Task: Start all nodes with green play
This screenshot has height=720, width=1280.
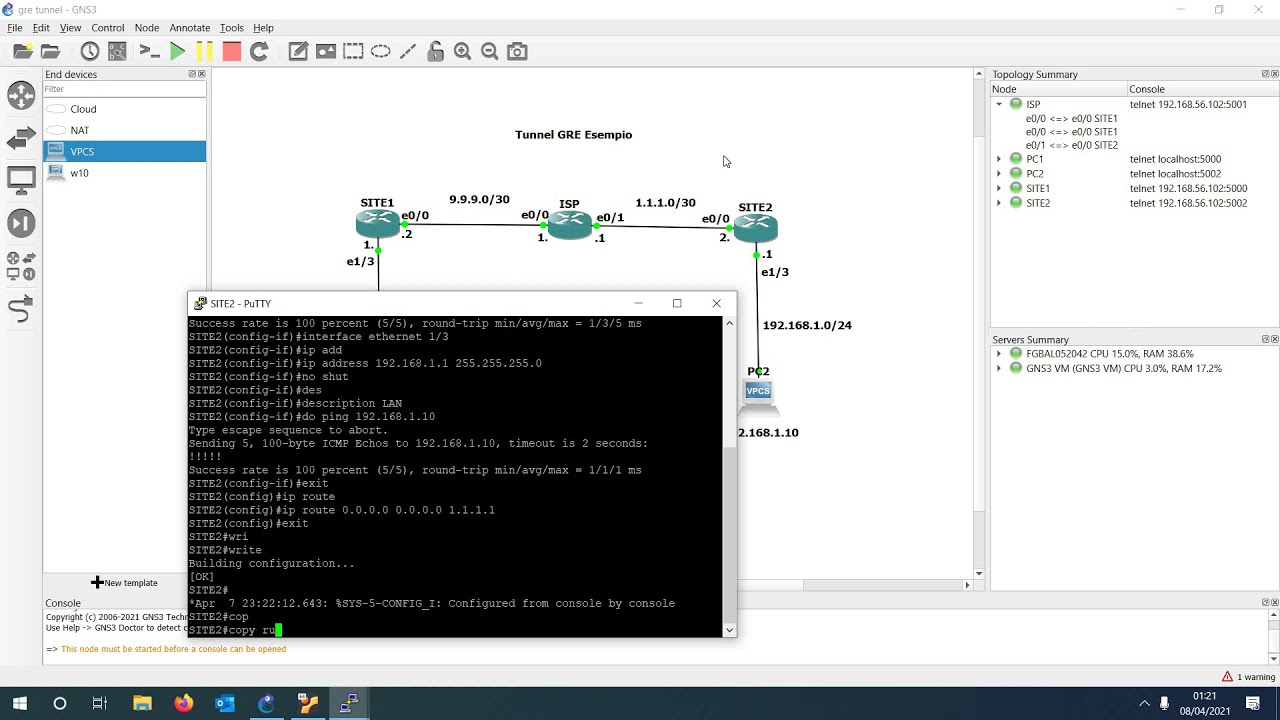Action: 177,51
